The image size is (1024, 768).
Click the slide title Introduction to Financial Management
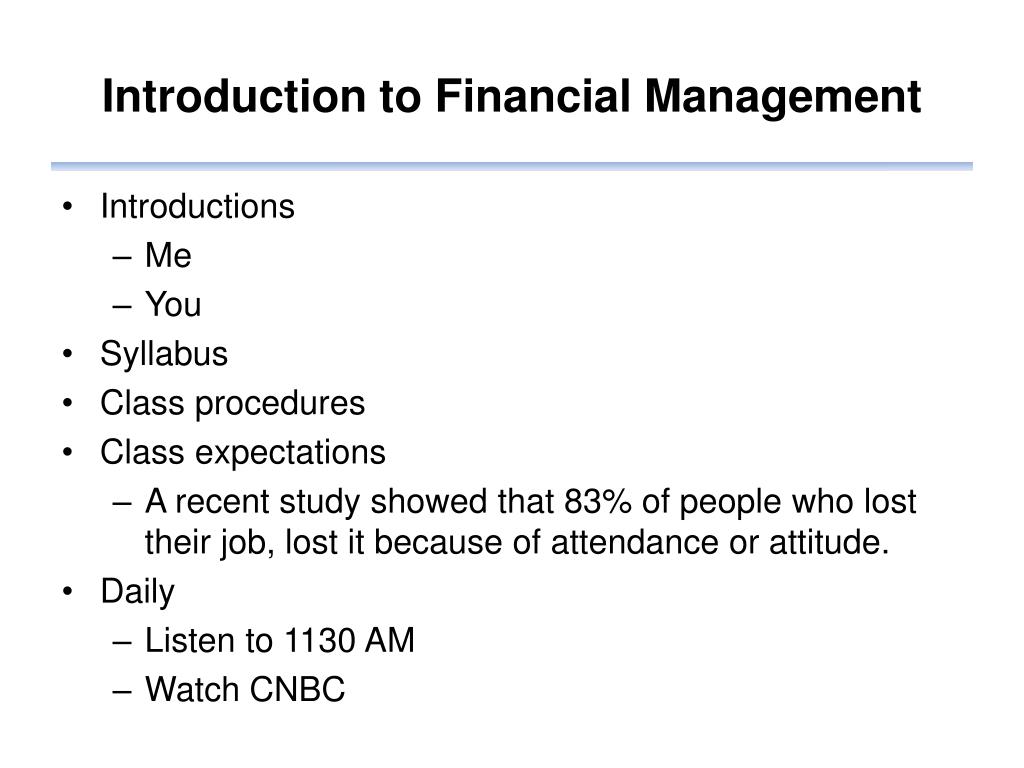pyautogui.click(x=511, y=98)
